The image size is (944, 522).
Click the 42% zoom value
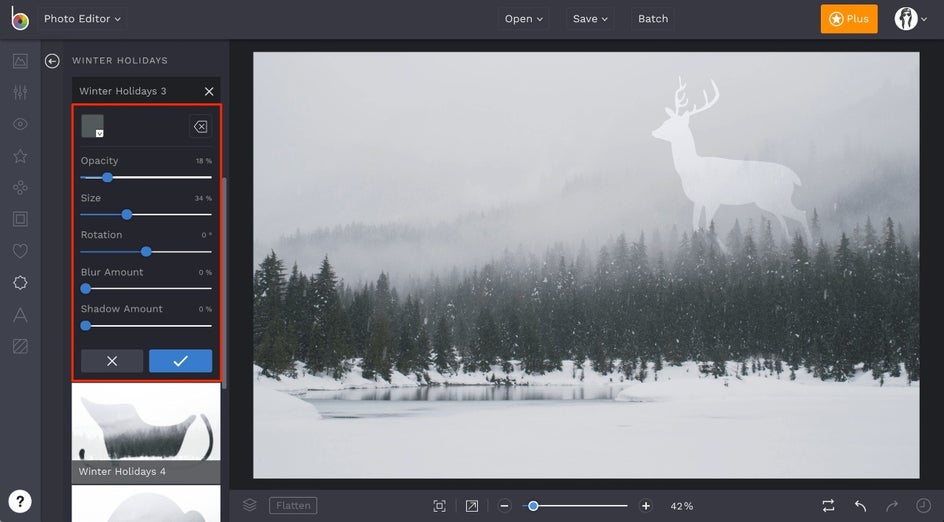[x=682, y=506]
